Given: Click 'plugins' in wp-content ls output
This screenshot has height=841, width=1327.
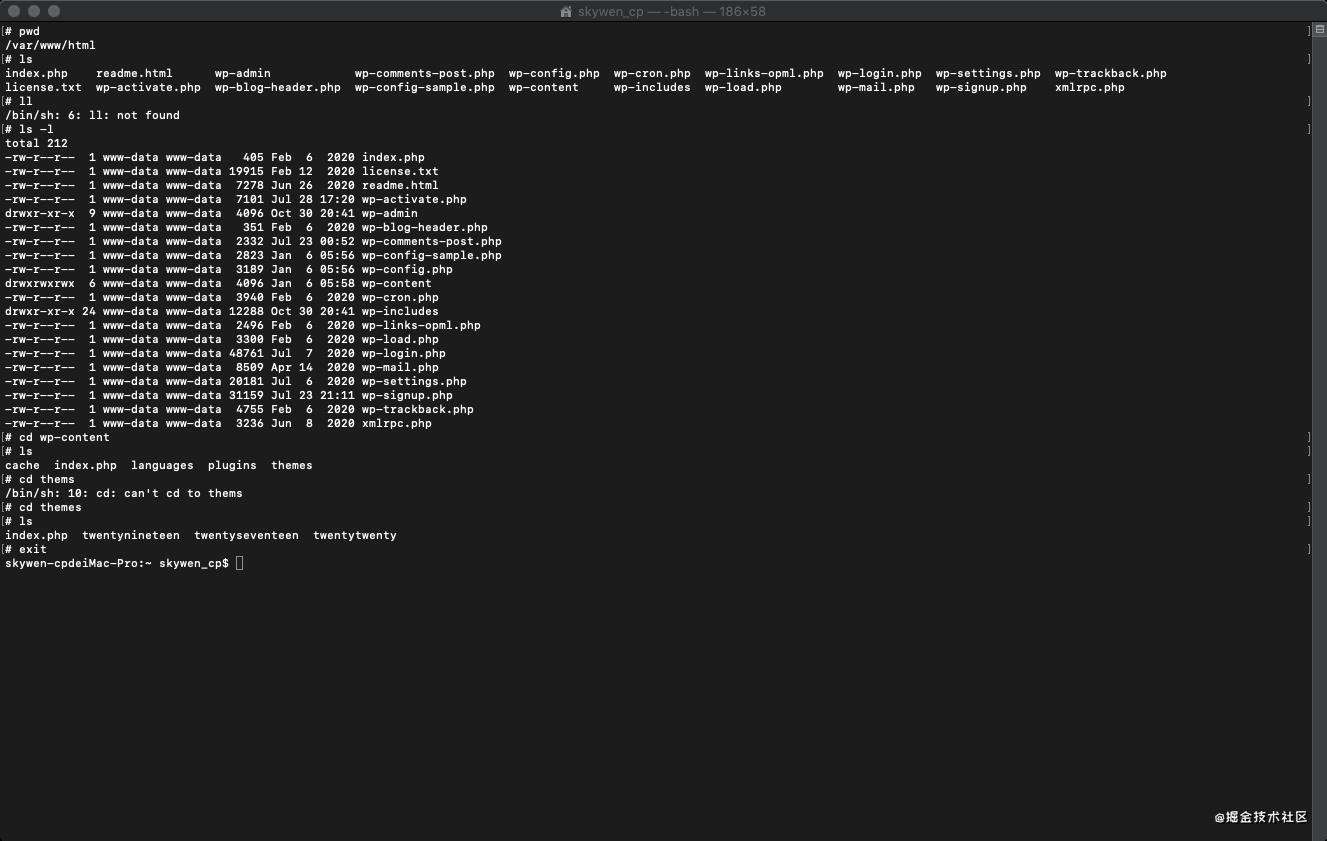Looking at the screenshot, I should 232,465.
